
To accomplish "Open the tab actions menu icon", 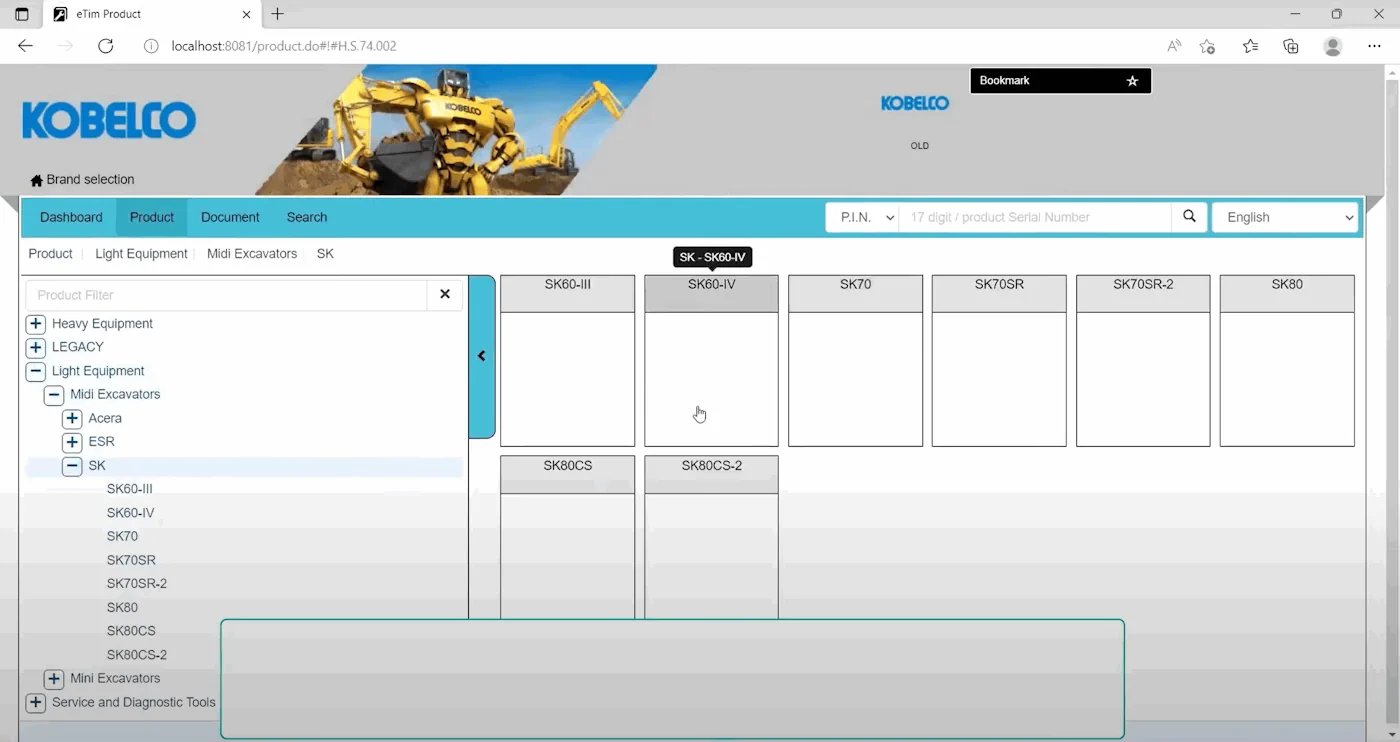I will [x=22, y=14].
